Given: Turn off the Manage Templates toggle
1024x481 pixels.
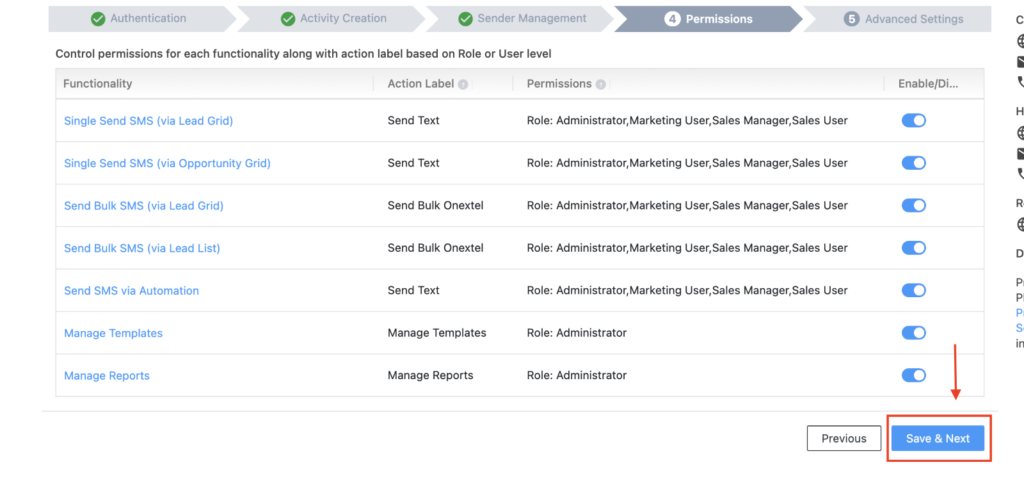Looking at the screenshot, I should pos(914,333).
